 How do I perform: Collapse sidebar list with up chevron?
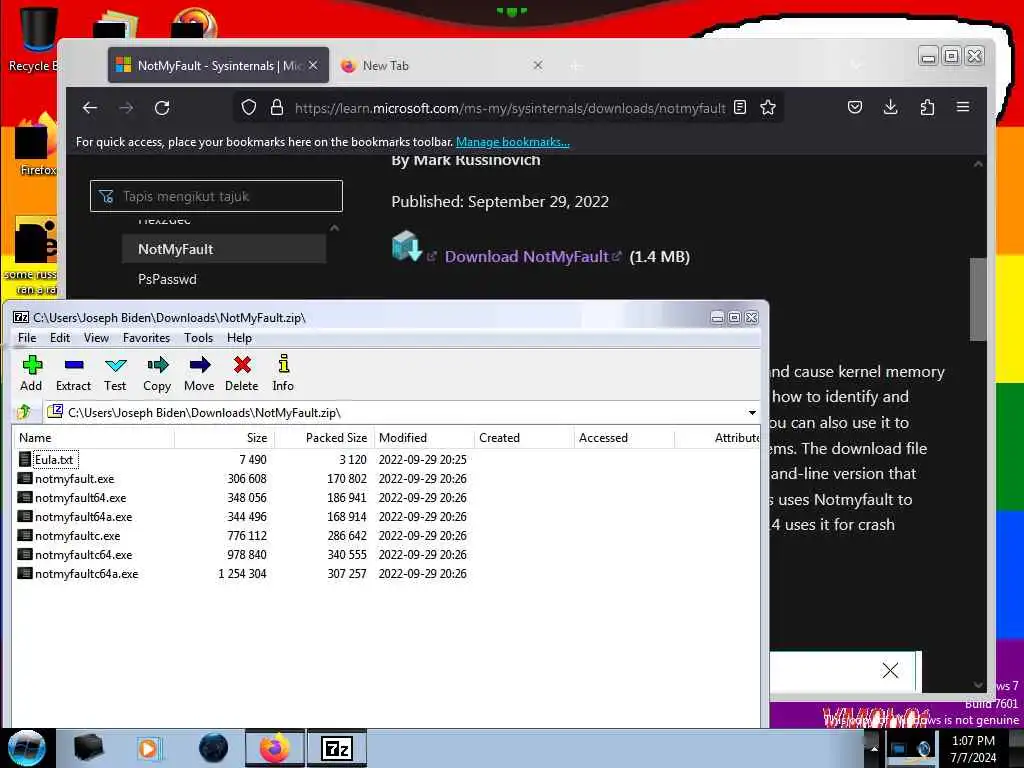point(334,228)
